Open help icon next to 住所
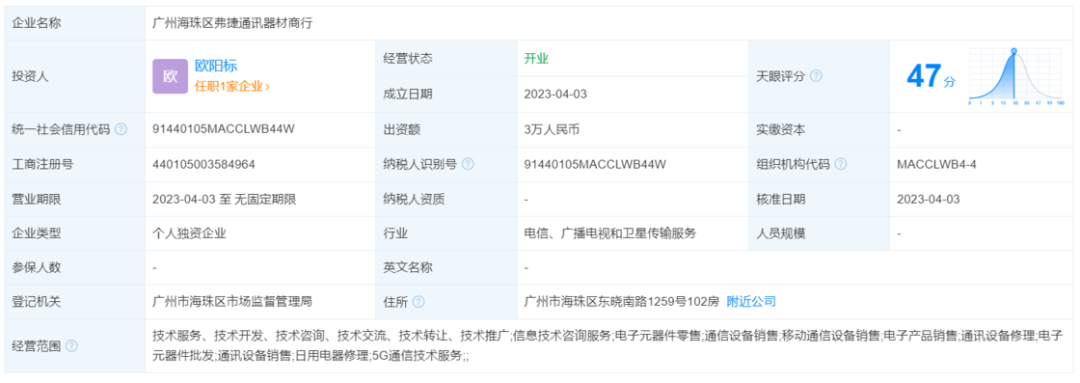1080x383 pixels. (419, 302)
